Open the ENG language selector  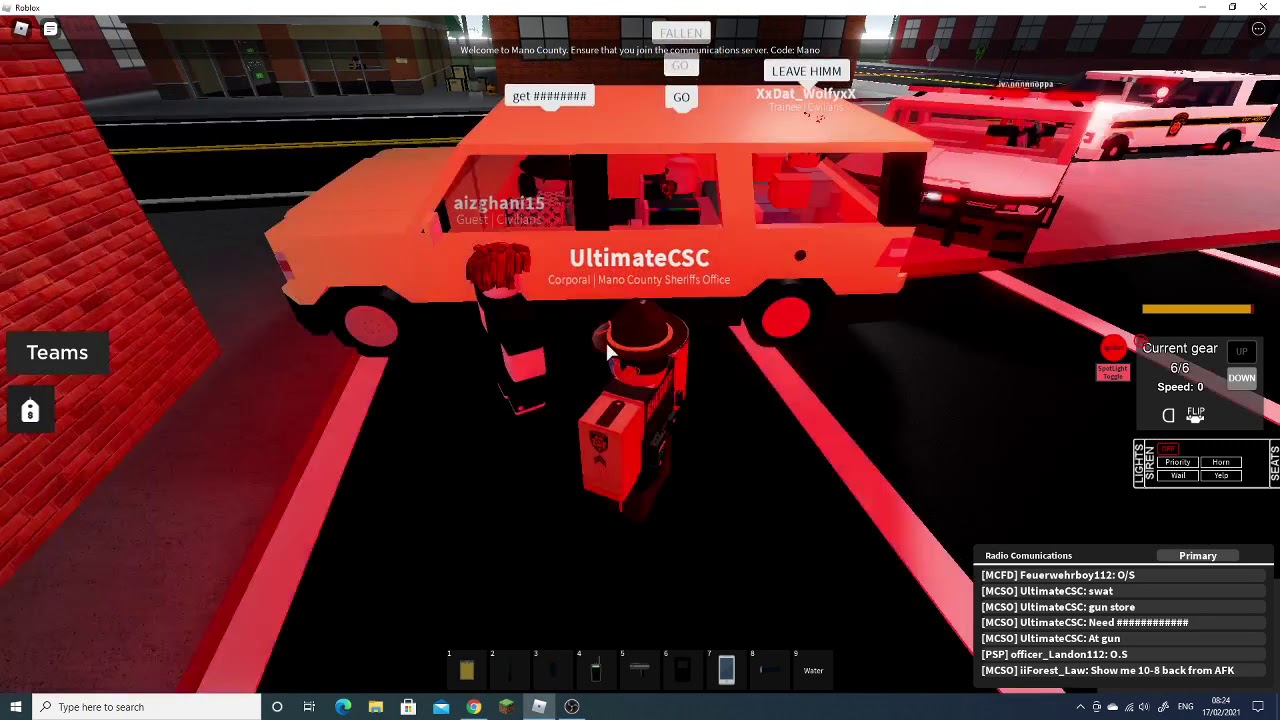click(1186, 707)
